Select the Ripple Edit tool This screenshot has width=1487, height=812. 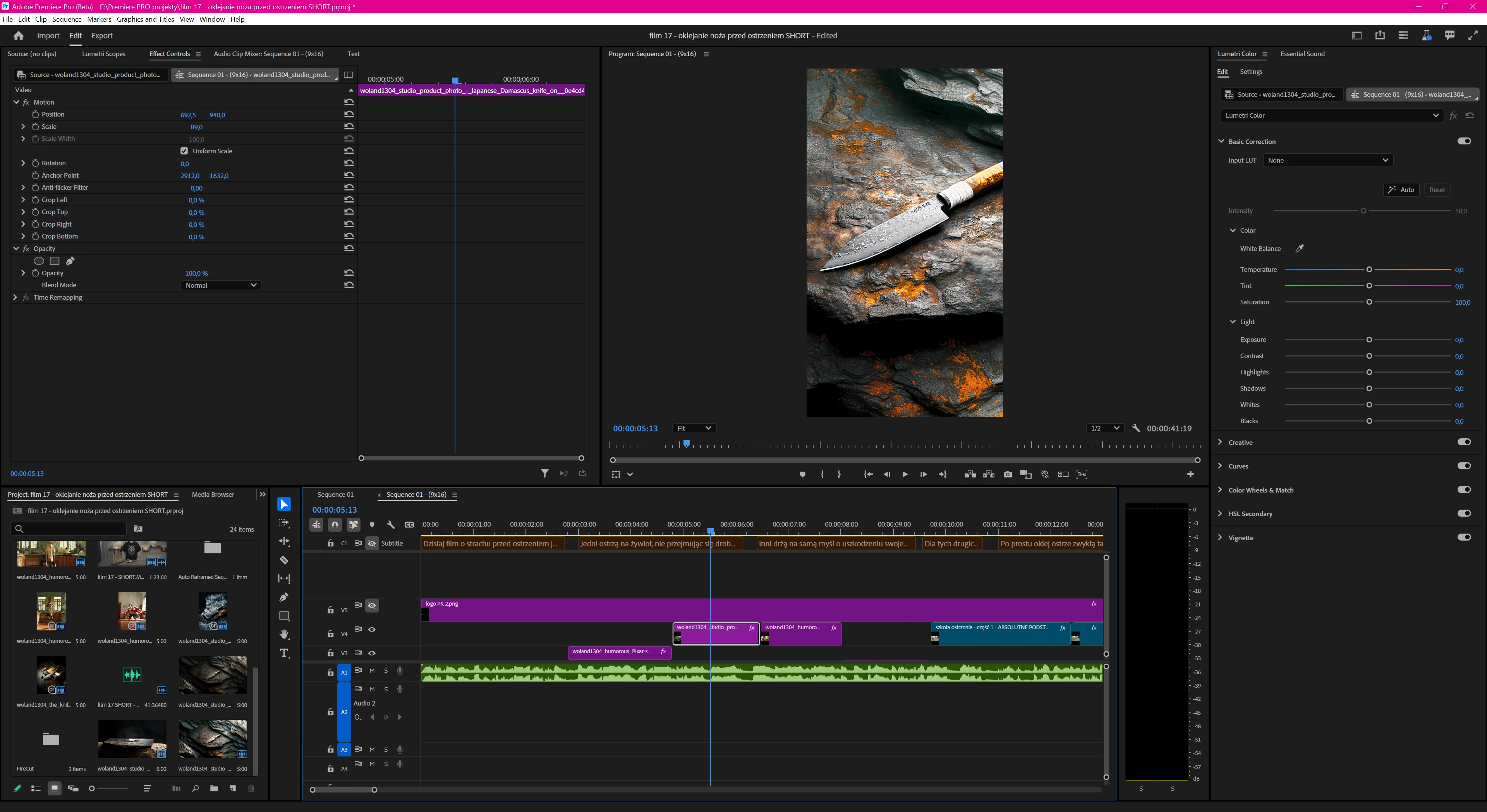click(284, 541)
